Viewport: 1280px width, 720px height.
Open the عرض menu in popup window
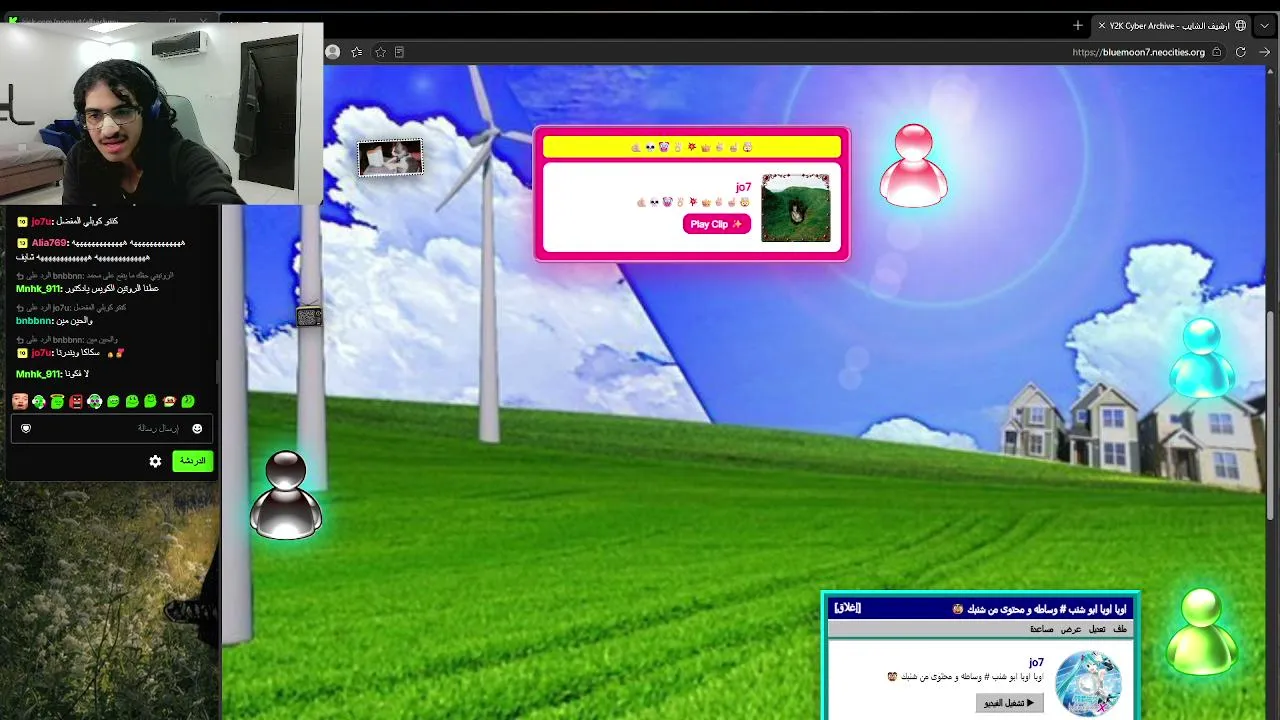pos(1071,629)
